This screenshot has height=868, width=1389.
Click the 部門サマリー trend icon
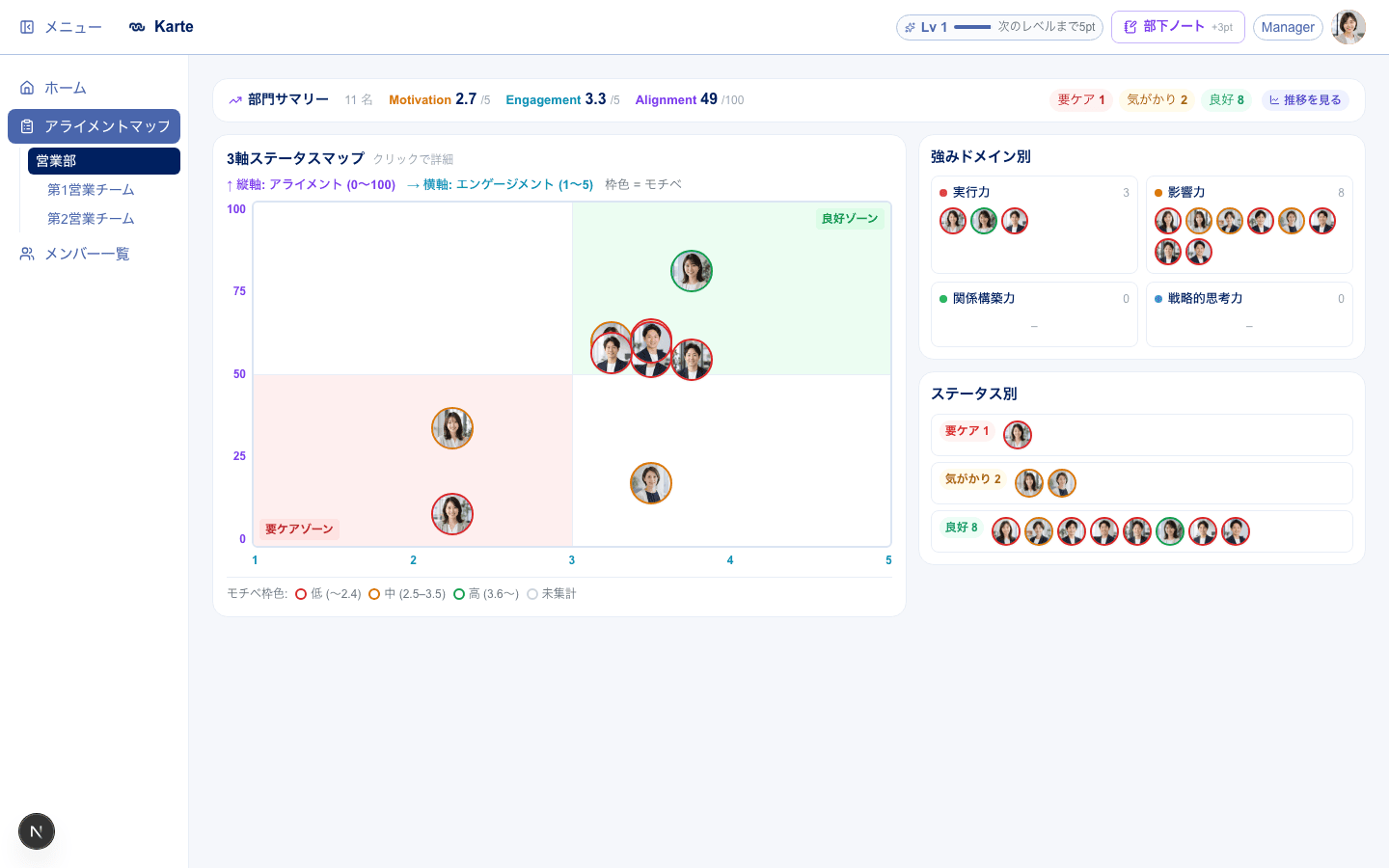click(235, 100)
